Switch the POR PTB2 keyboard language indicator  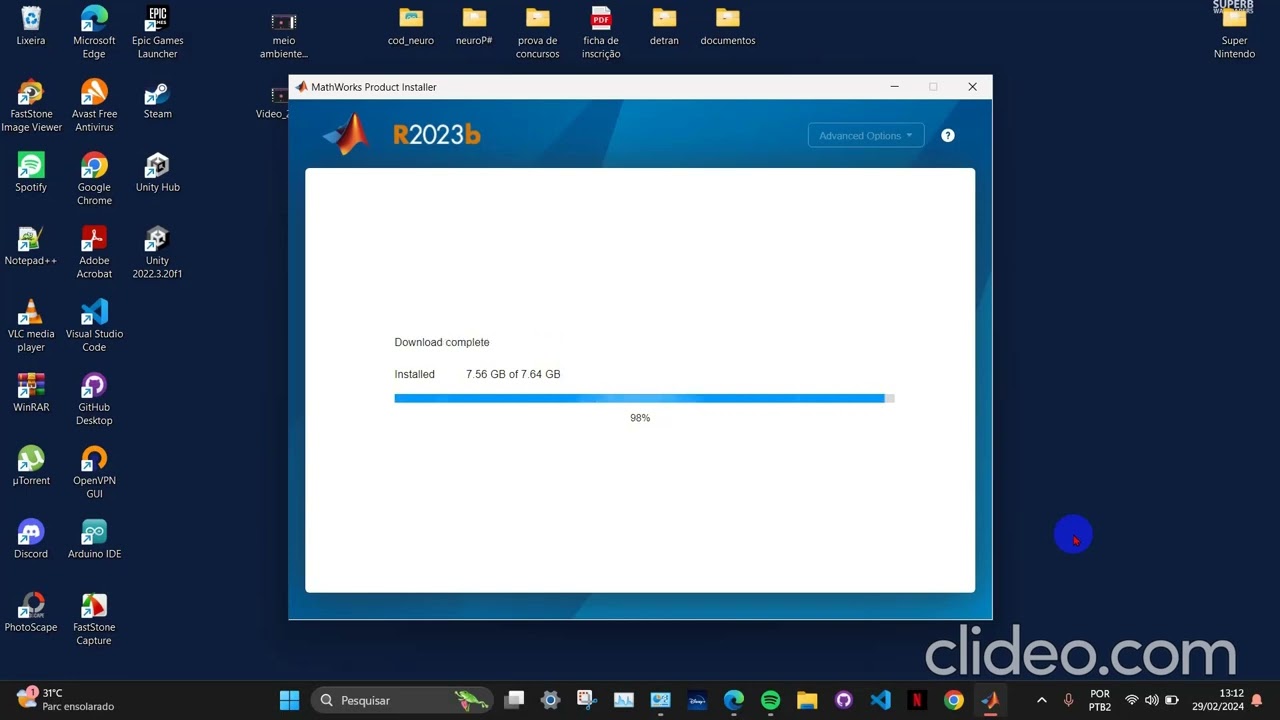1100,700
